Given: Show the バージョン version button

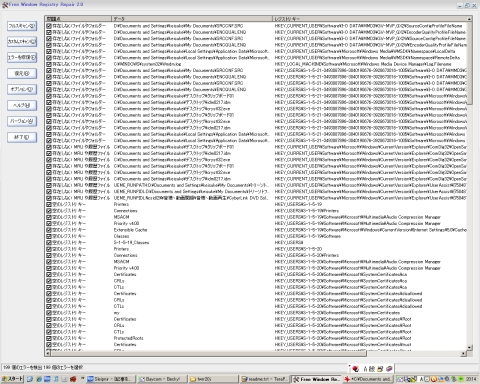Looking at the screenshot, I should (x=22, y=121).
